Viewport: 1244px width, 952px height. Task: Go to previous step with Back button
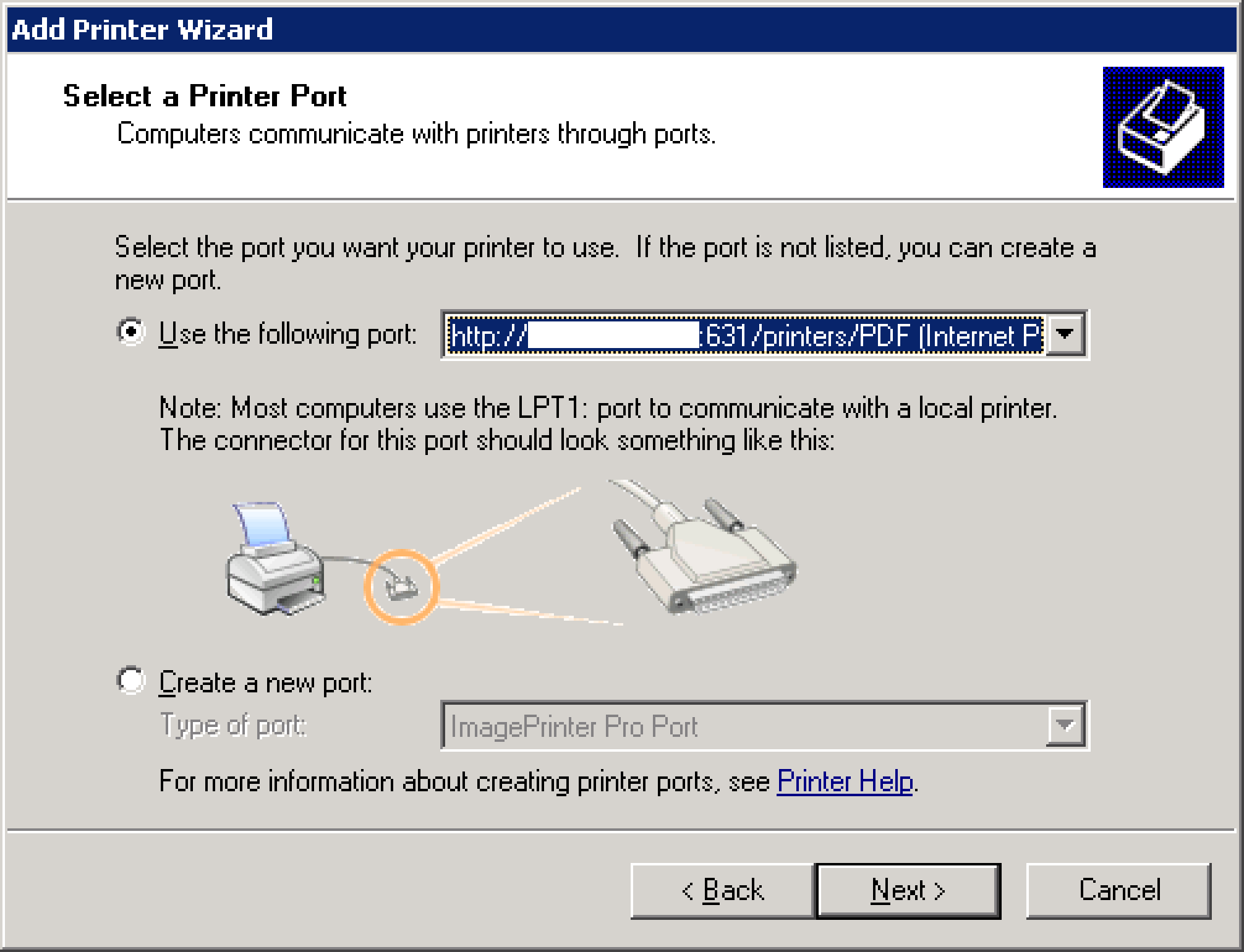click(x=722, y=890)
